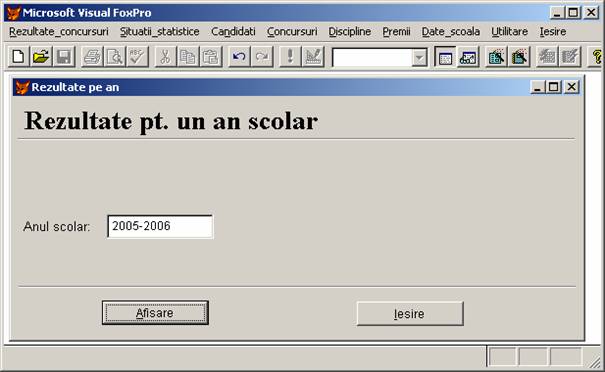
Task: Toggle the Command Window toolbar icon
Action: 445,57
